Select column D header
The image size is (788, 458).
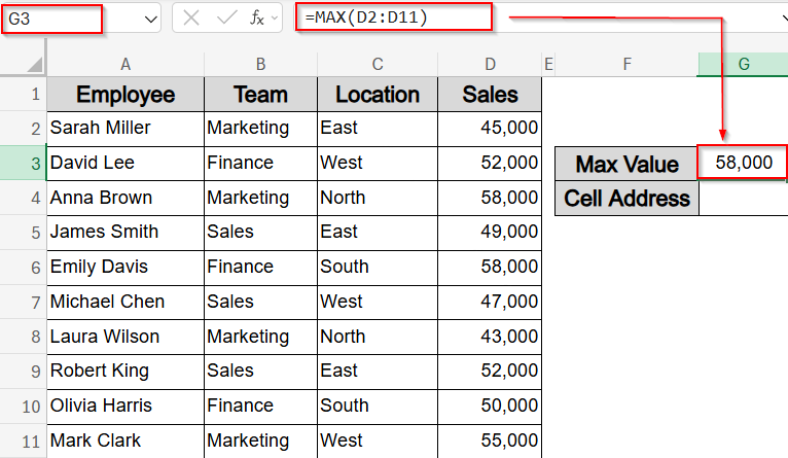click(490, 64)
